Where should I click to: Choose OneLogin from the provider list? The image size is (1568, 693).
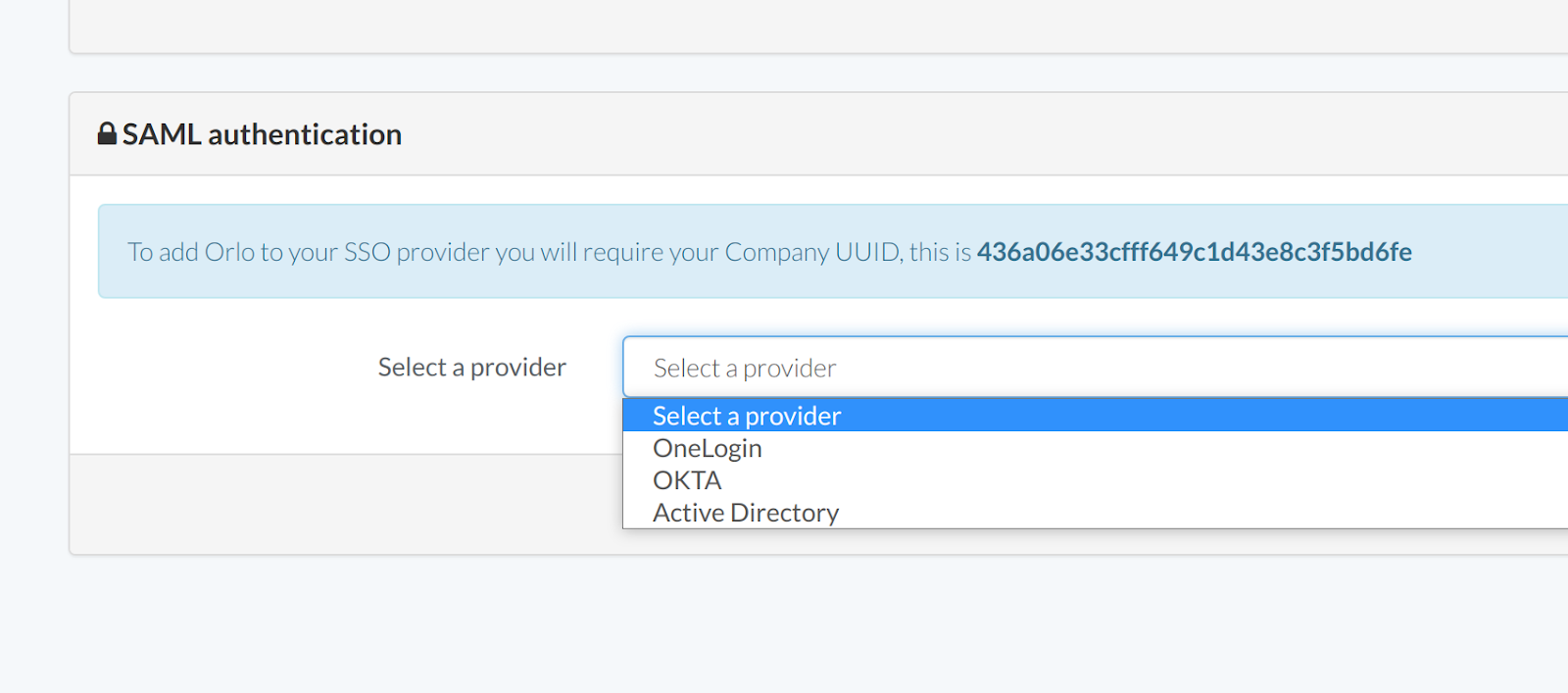point(708,448)
